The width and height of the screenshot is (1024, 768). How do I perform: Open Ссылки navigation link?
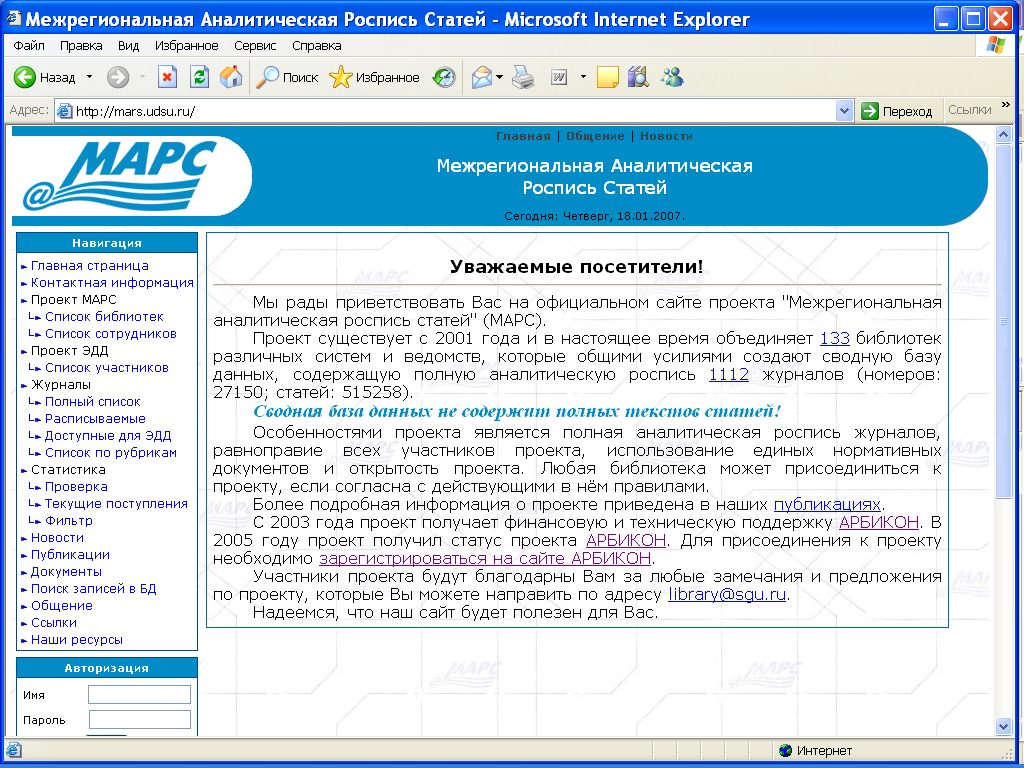click(x=54, y=622)
